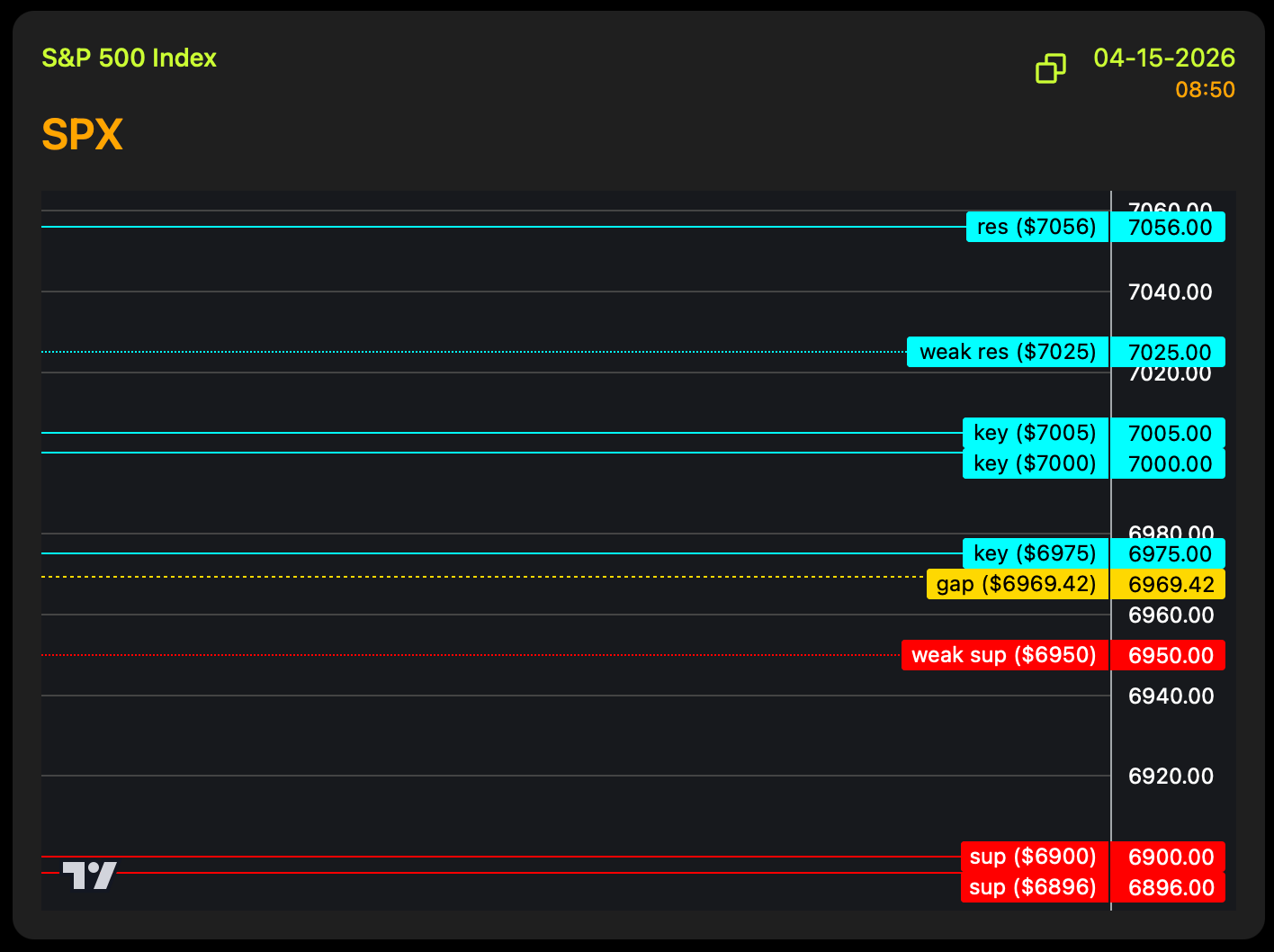The height and width of the screenshot is (952, 1274).
Task: Select the weak res ($7025) label
Action: [x=1008, y=352]
